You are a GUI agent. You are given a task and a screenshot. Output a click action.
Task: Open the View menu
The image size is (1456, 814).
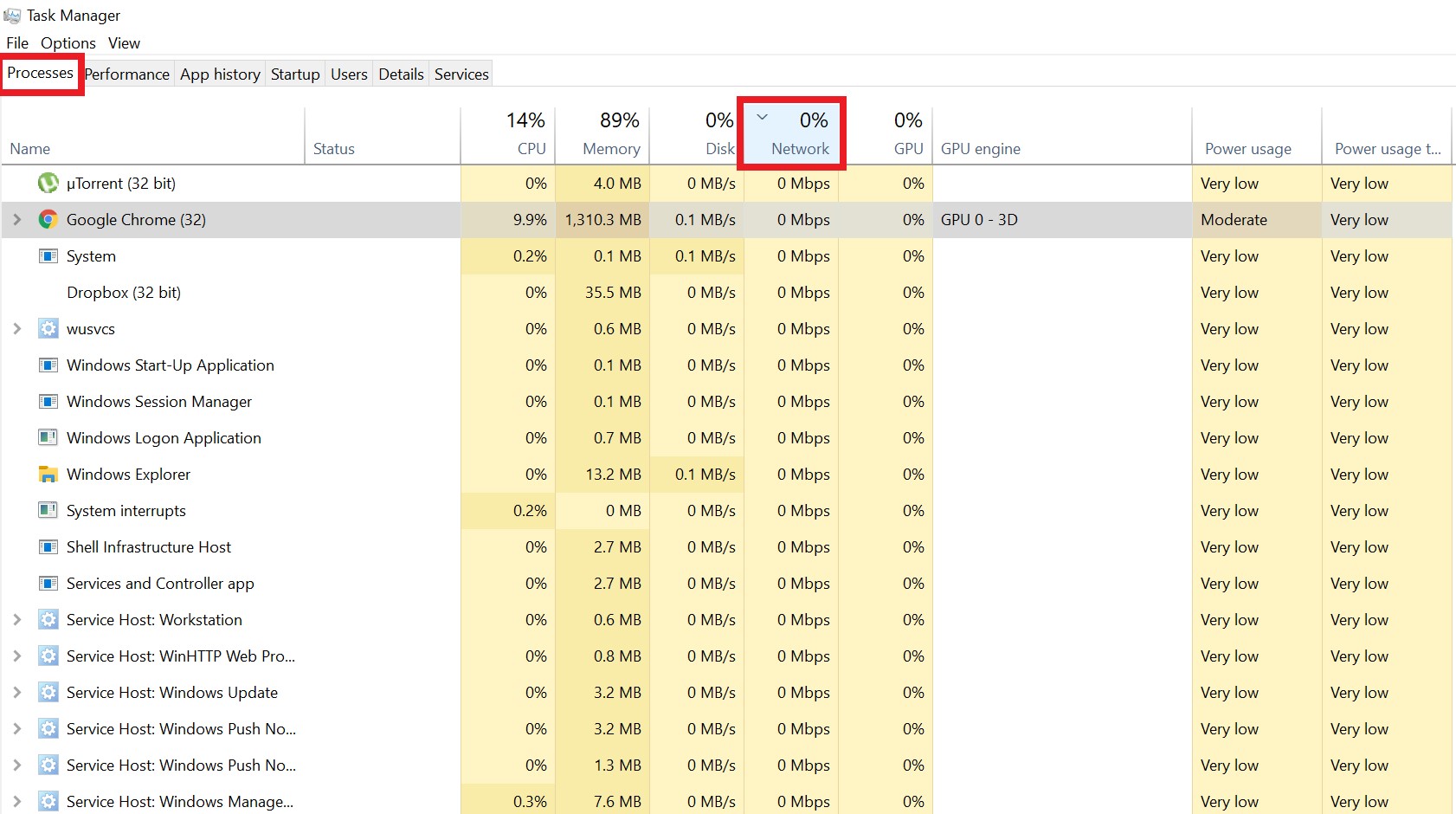[124, 42]
